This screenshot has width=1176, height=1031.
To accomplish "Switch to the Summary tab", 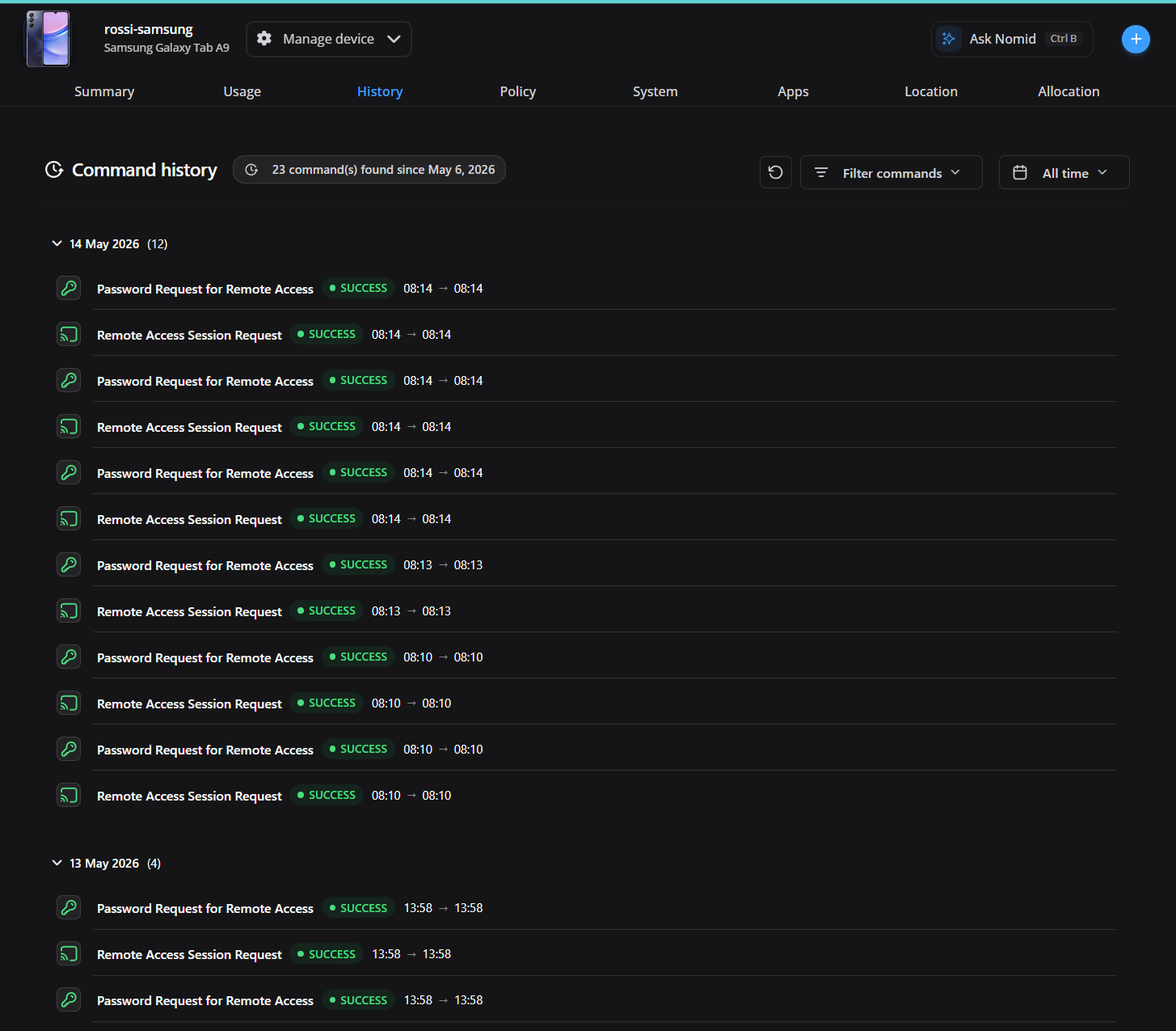I will click(104, 91).
